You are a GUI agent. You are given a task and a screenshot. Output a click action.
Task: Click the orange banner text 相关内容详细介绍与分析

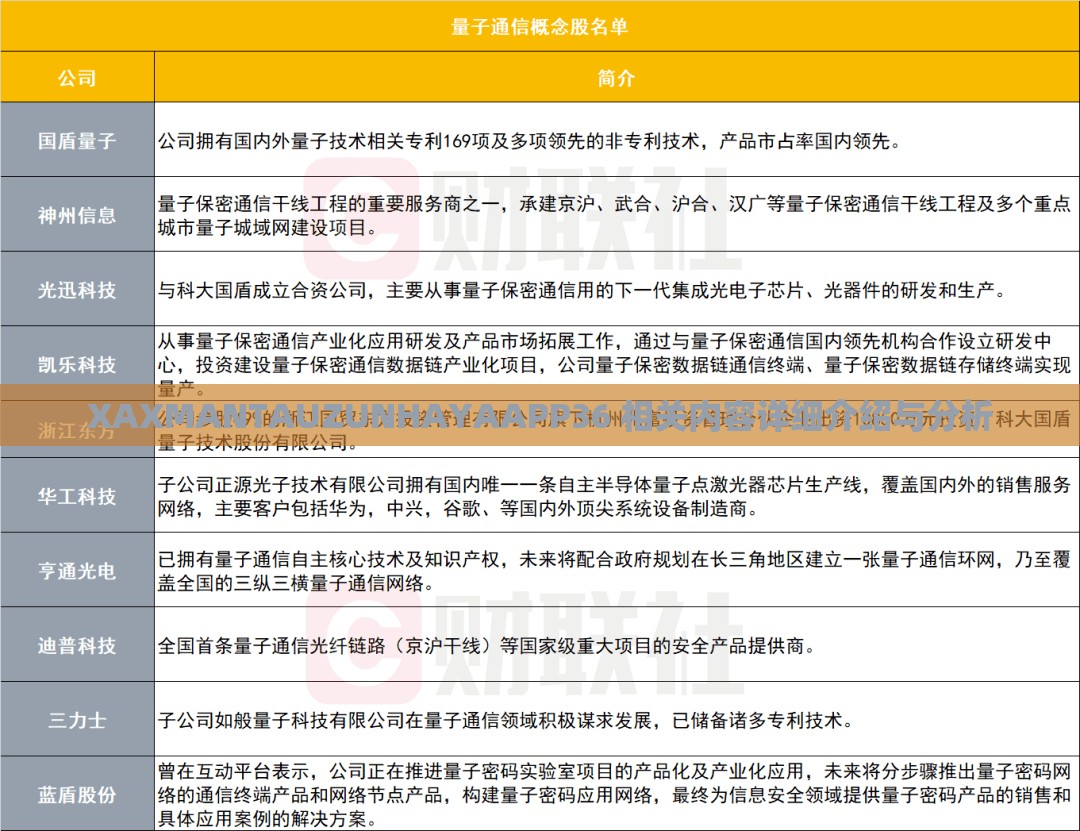coord(808,415)
